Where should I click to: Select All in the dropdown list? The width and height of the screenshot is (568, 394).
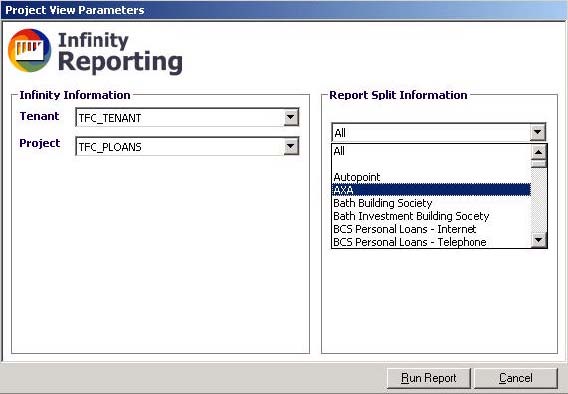(431, 151)
